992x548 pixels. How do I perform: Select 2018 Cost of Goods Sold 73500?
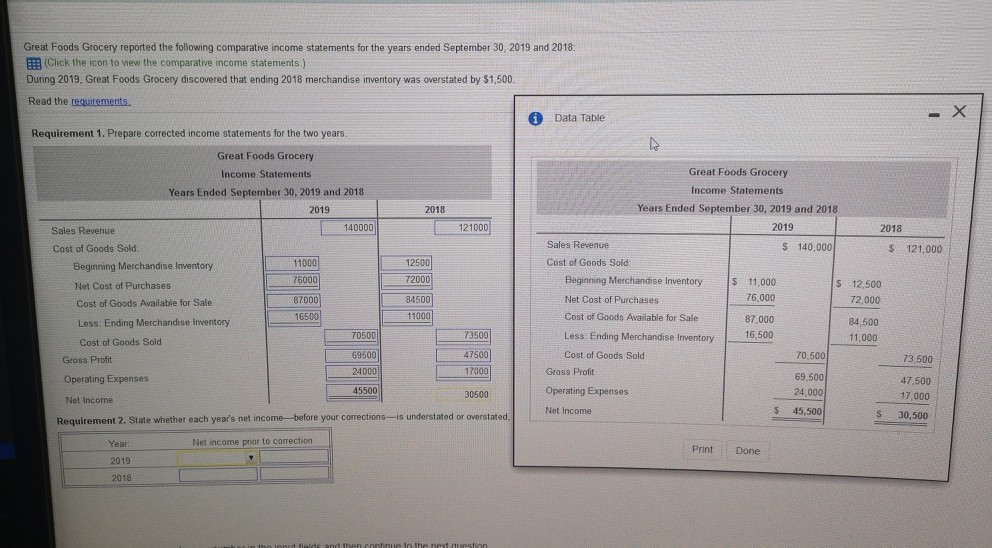point(463,336)
